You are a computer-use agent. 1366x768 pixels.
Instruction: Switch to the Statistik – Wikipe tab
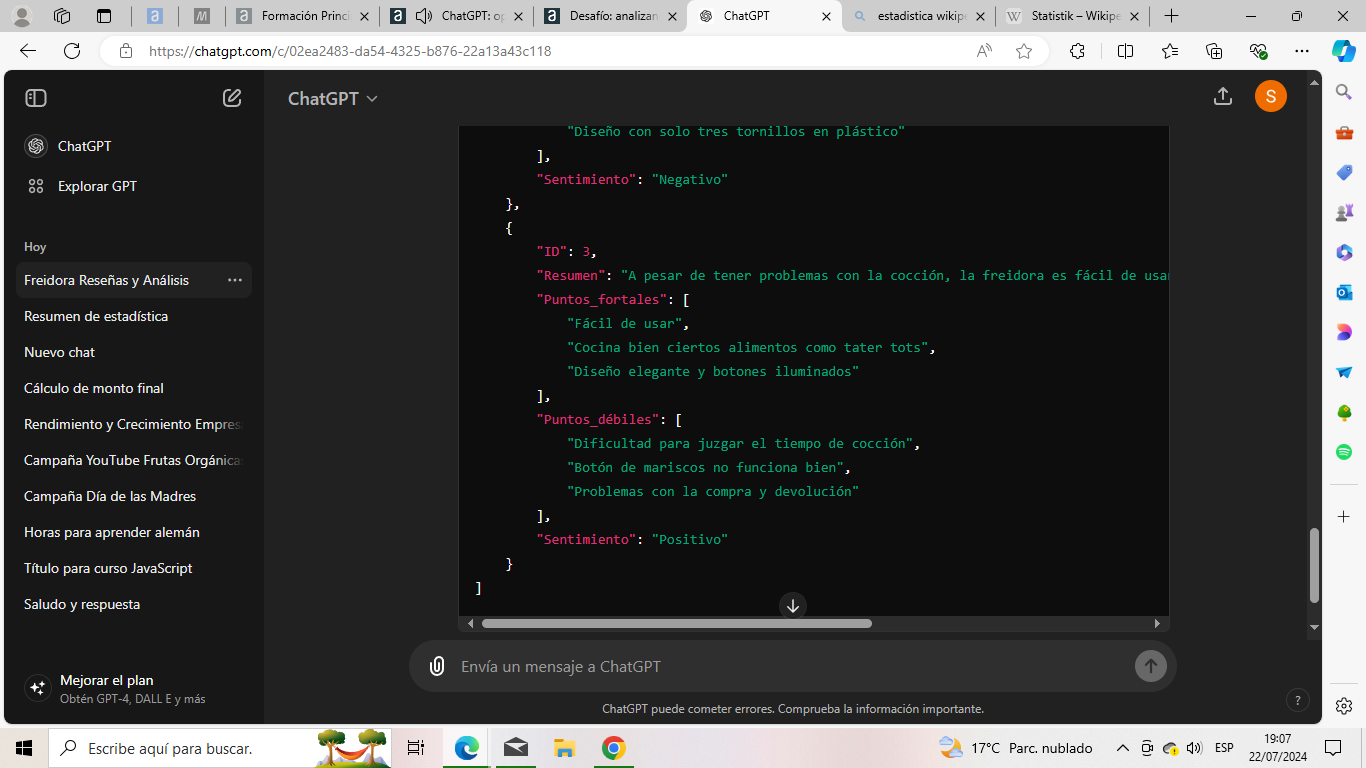(1072, 16)
